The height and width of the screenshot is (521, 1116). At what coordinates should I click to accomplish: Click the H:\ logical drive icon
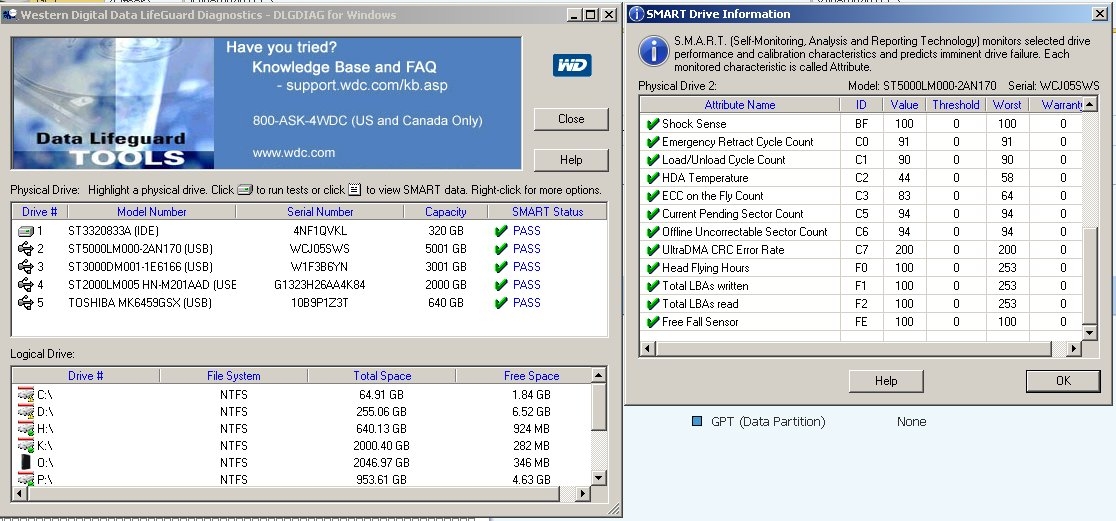point(26,428)
